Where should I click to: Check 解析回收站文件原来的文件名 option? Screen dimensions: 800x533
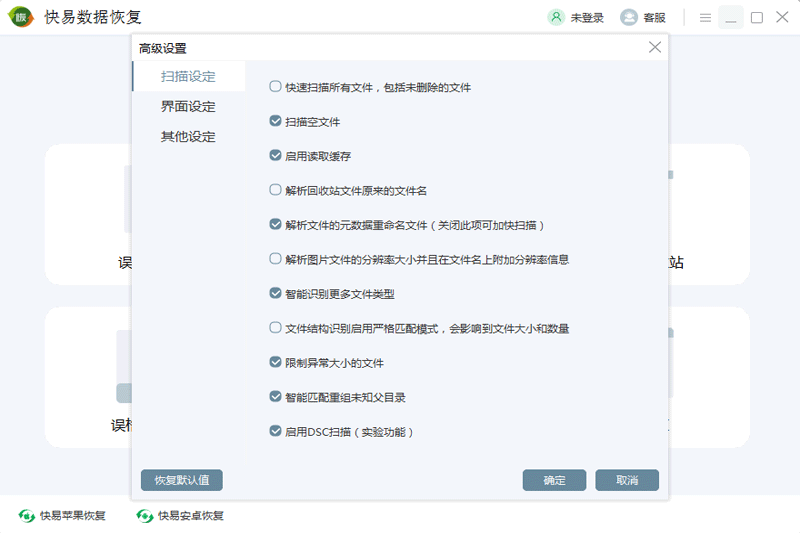pos(276,190)
